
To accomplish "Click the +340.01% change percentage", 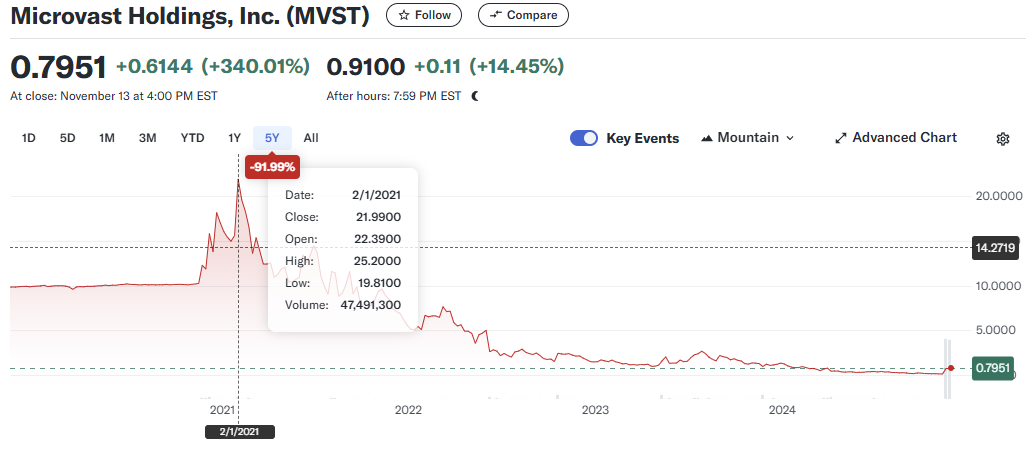I will [256, 67].
